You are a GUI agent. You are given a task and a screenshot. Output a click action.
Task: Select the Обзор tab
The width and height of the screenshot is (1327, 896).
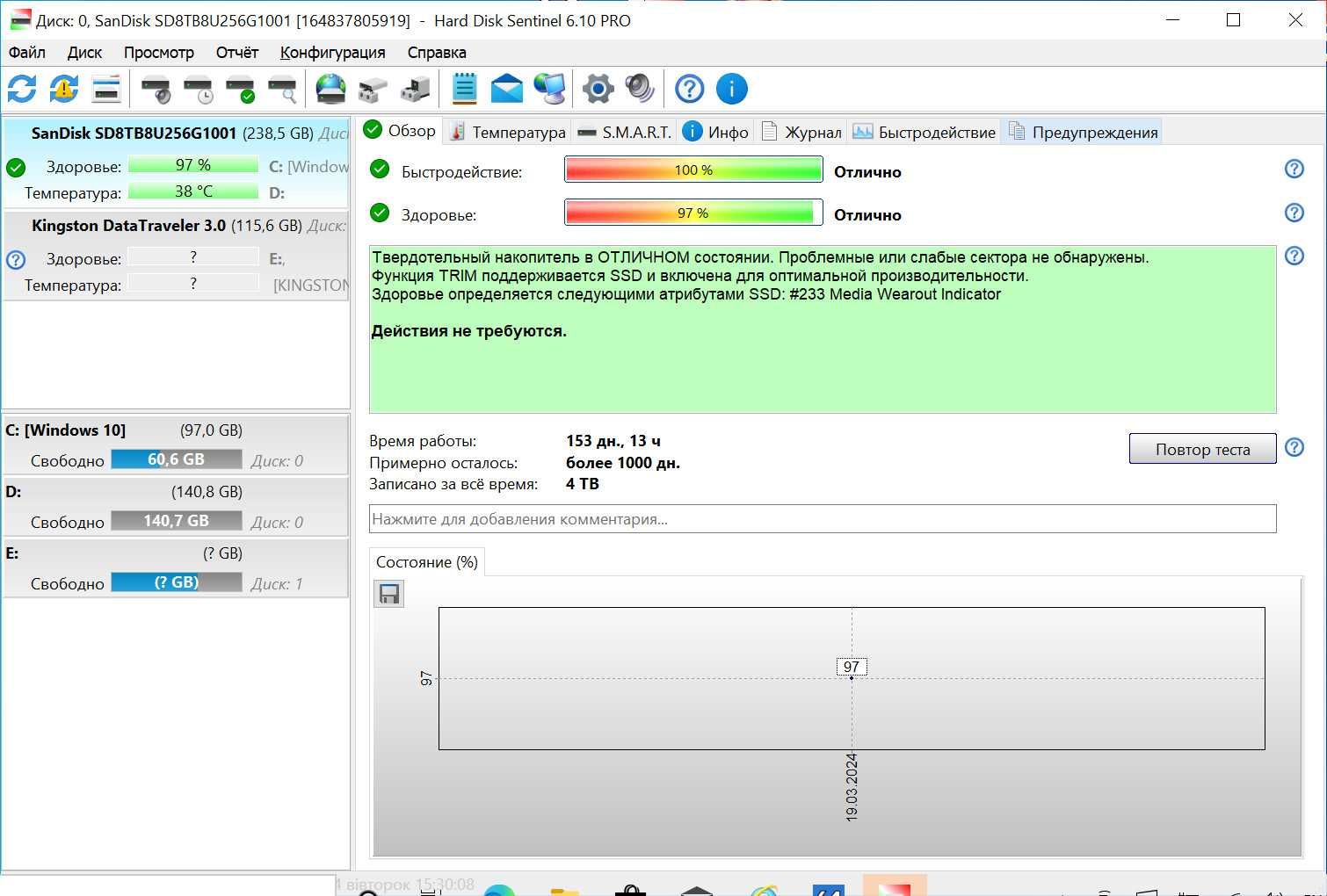coord(399,130)
